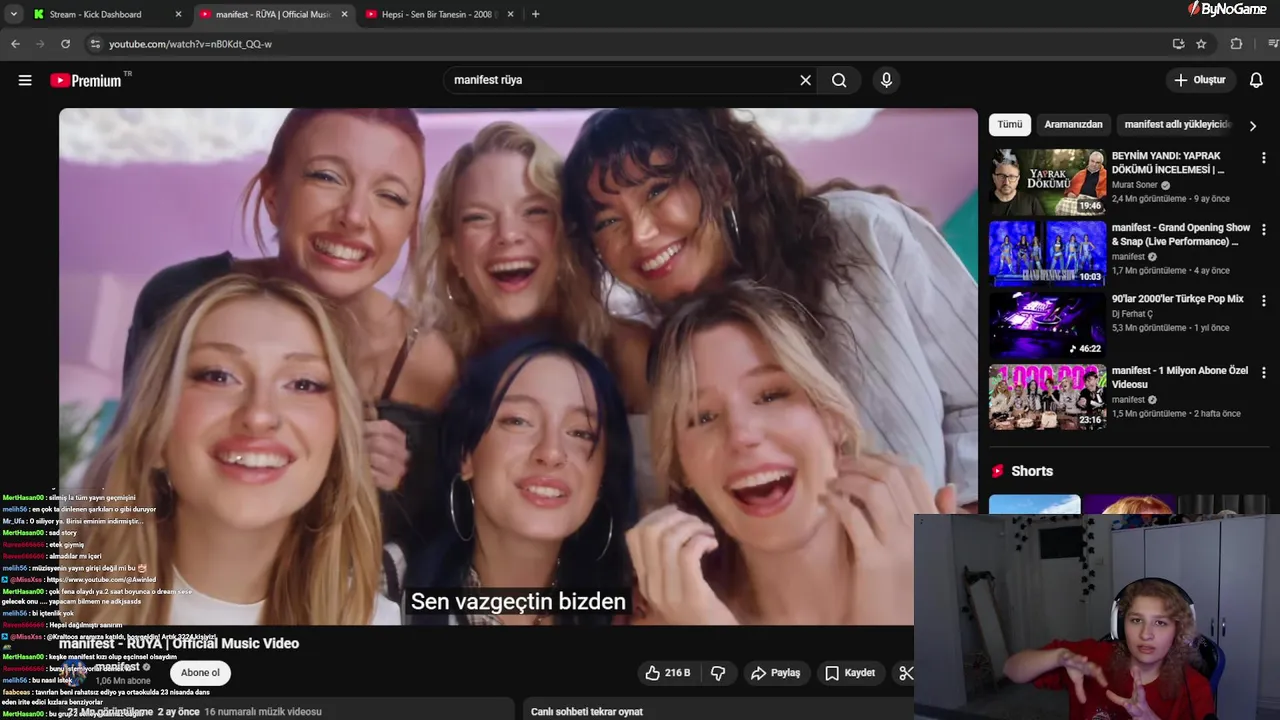The height and width of the screenshot is (720, 1280).
Task: Click the Oluştur create button
Action: point(1200,80)
